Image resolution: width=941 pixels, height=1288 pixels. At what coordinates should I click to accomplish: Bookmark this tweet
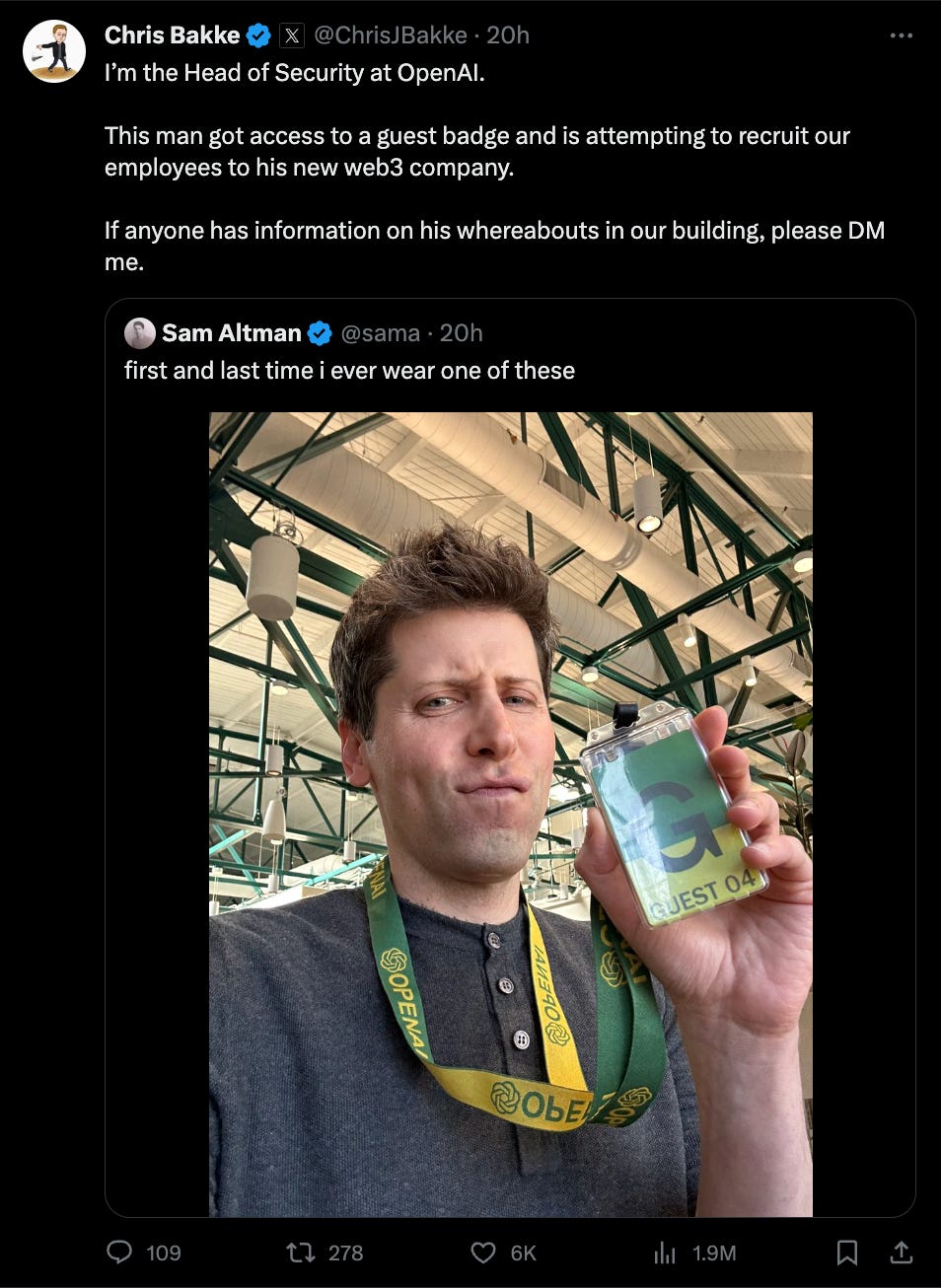[x=846, y=1252]
